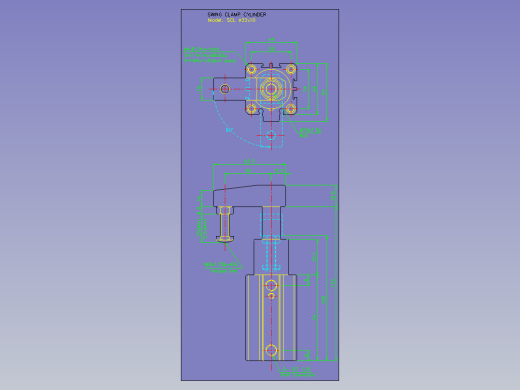Pick the (Port Connection) note
The image size is (520, 390).
[x=298, y=375]
